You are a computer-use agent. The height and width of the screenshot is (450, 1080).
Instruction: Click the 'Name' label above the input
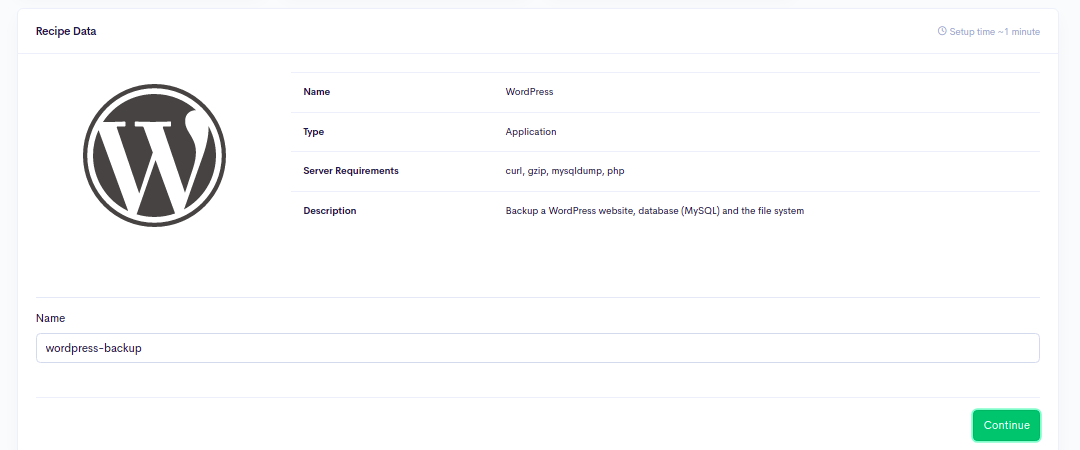coord(50,318)
